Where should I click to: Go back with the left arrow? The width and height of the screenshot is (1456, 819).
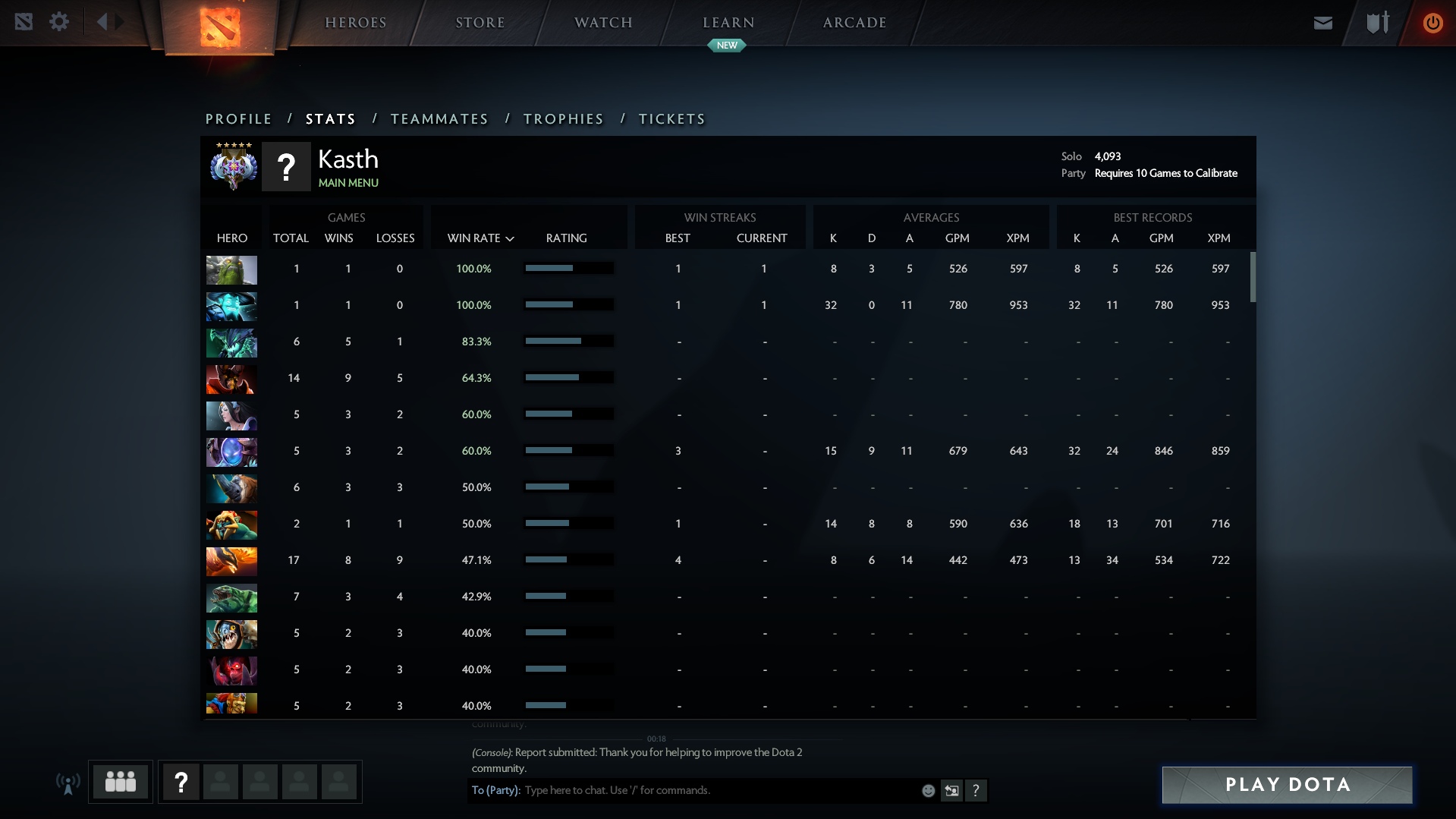102,21
